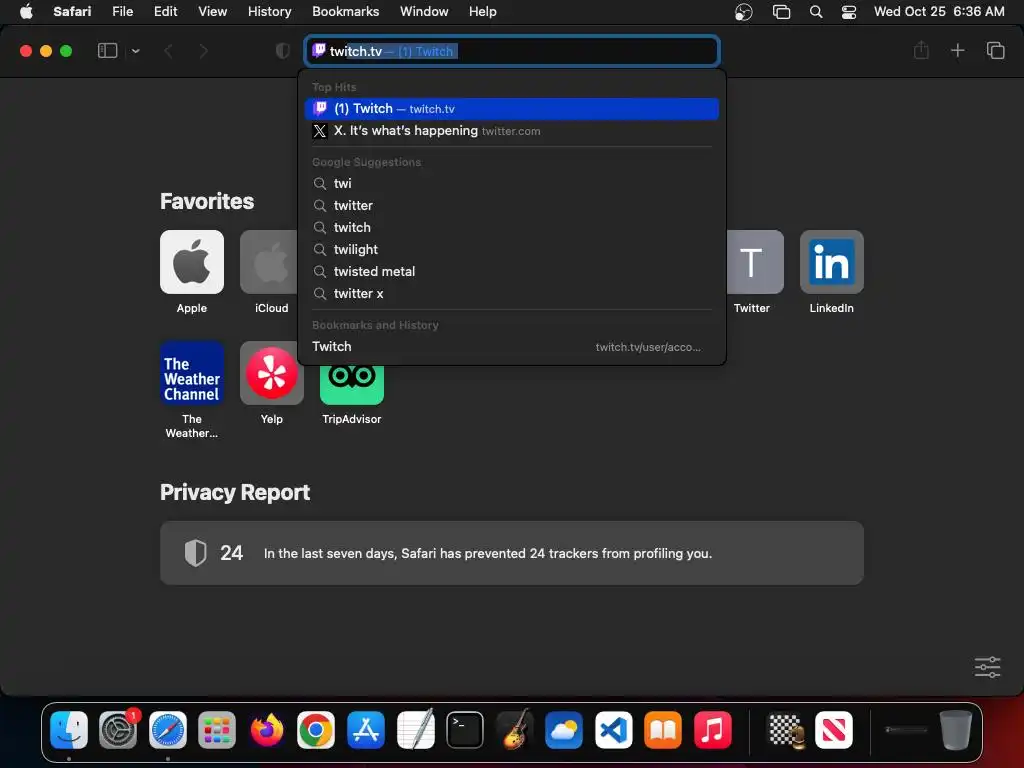Image resolution: width=1024 pixels, height=768 pixels.
Task: Open The Weather Channel favorite
Action: click(191, 373)
